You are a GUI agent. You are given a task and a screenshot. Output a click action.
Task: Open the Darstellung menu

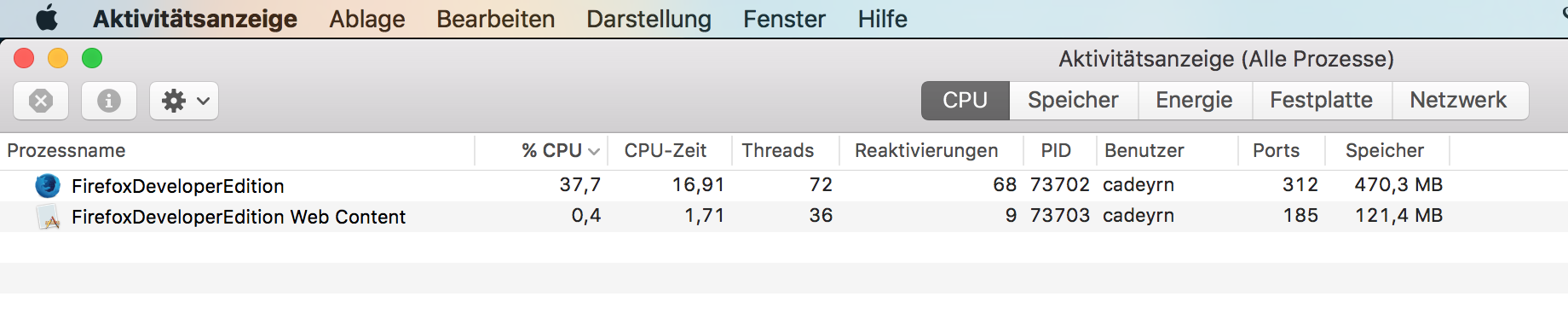tap(649, 19)
